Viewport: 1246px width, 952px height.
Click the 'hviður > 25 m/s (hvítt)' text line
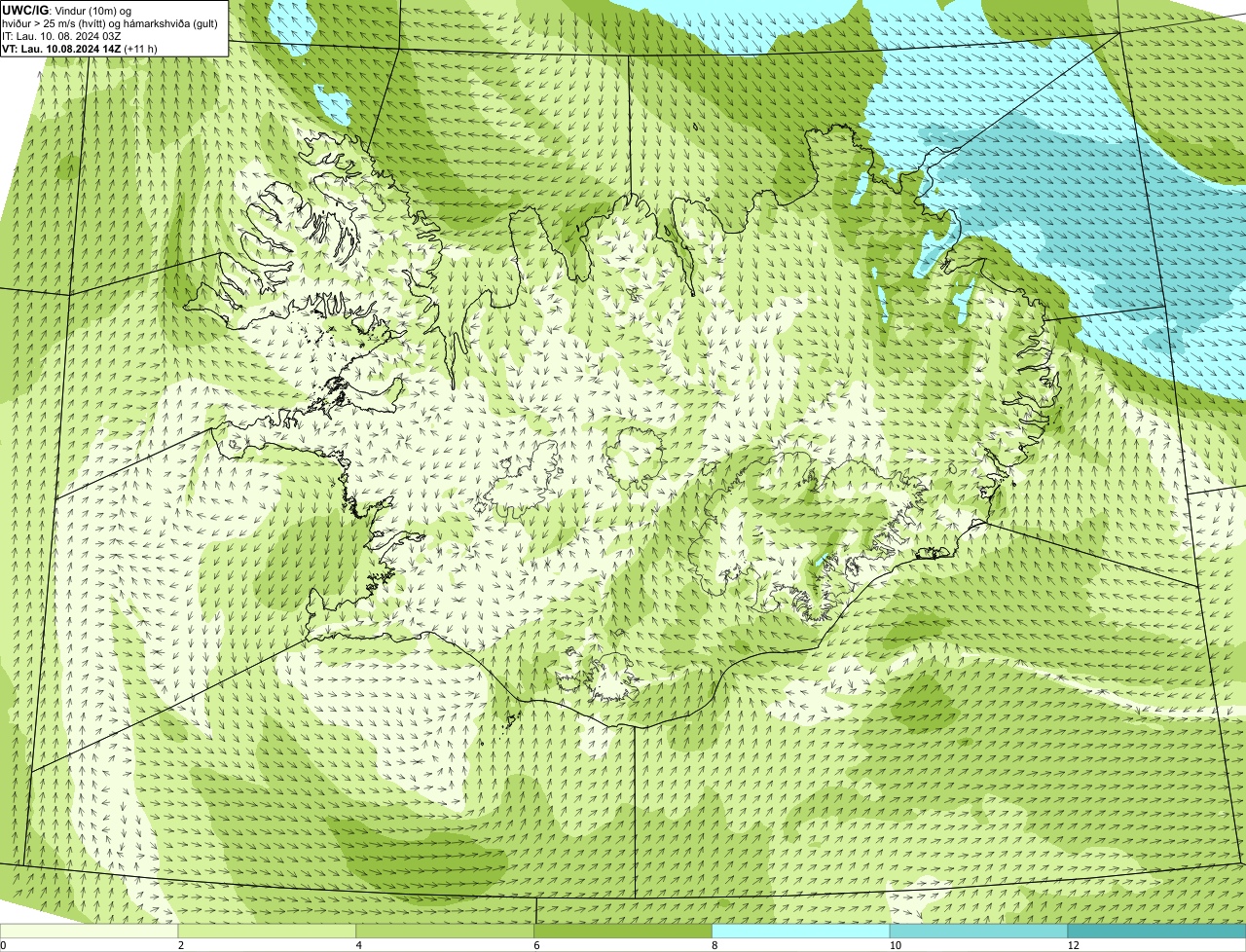[x=109, y=23]
